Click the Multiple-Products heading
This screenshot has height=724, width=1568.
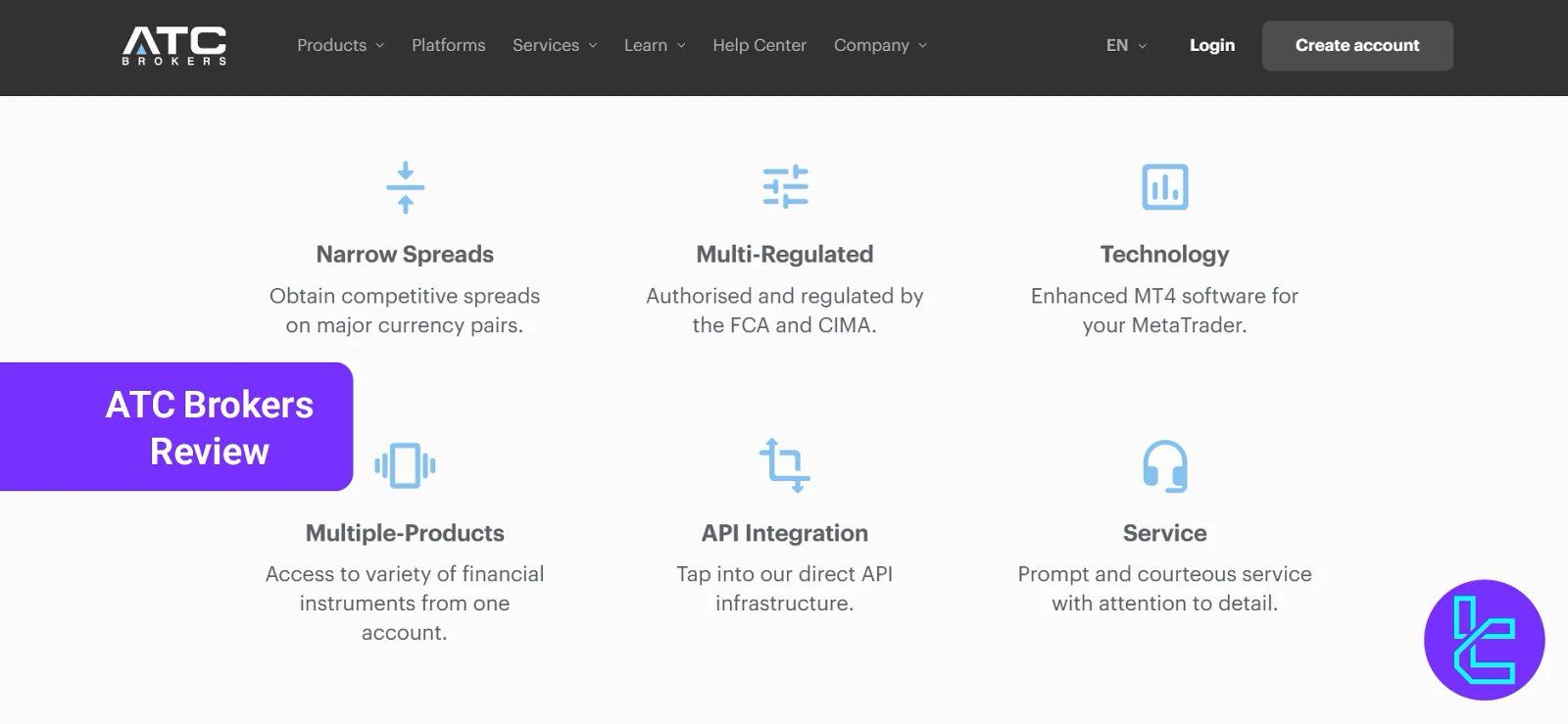(405, 533)
